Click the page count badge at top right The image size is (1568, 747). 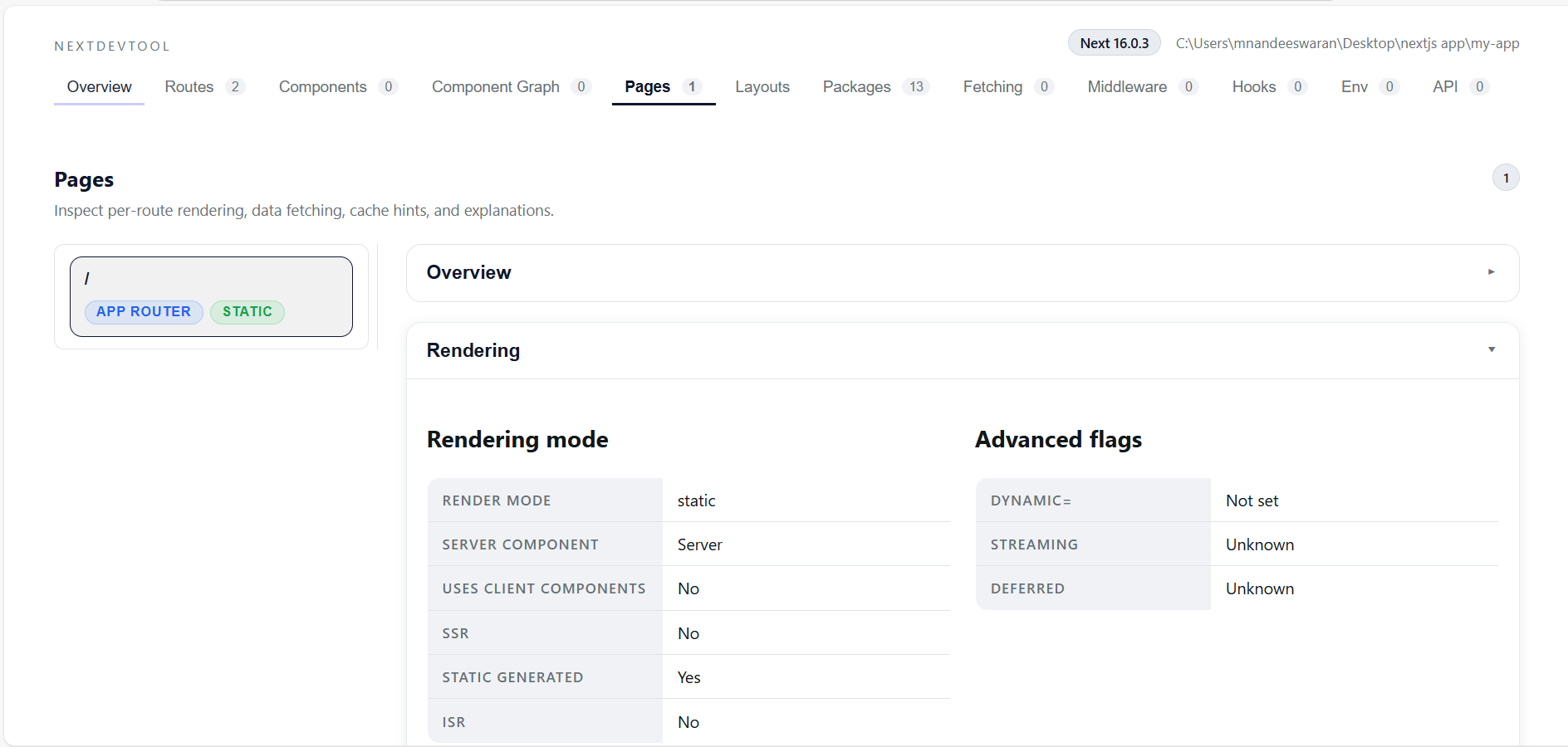pyautogui.click(x=1505, y=178)
